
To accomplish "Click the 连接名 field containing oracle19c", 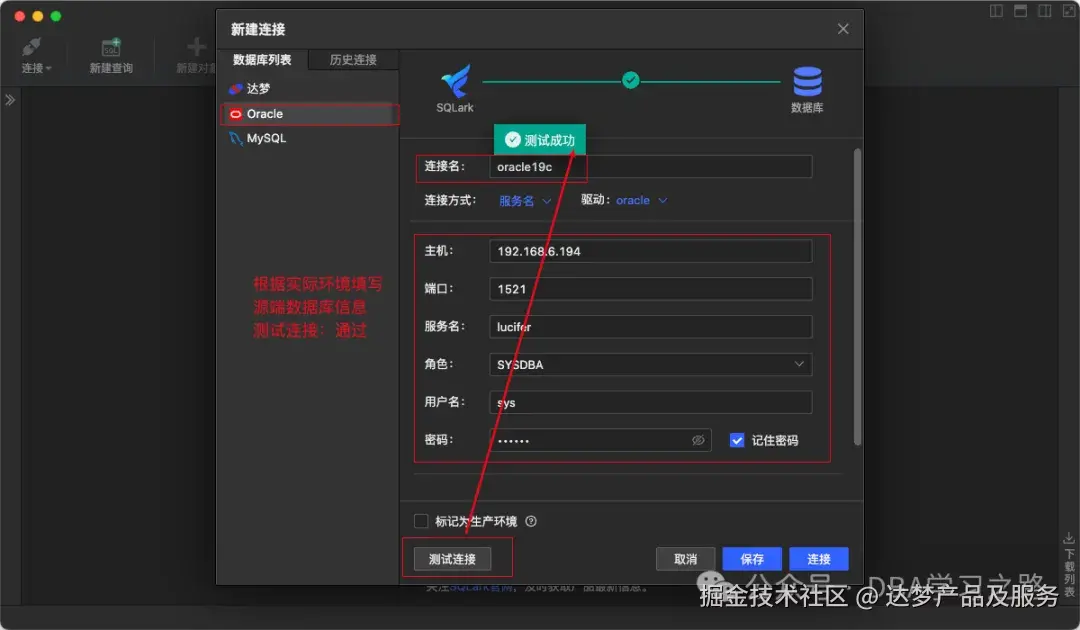I will click(x=650, y=166).
